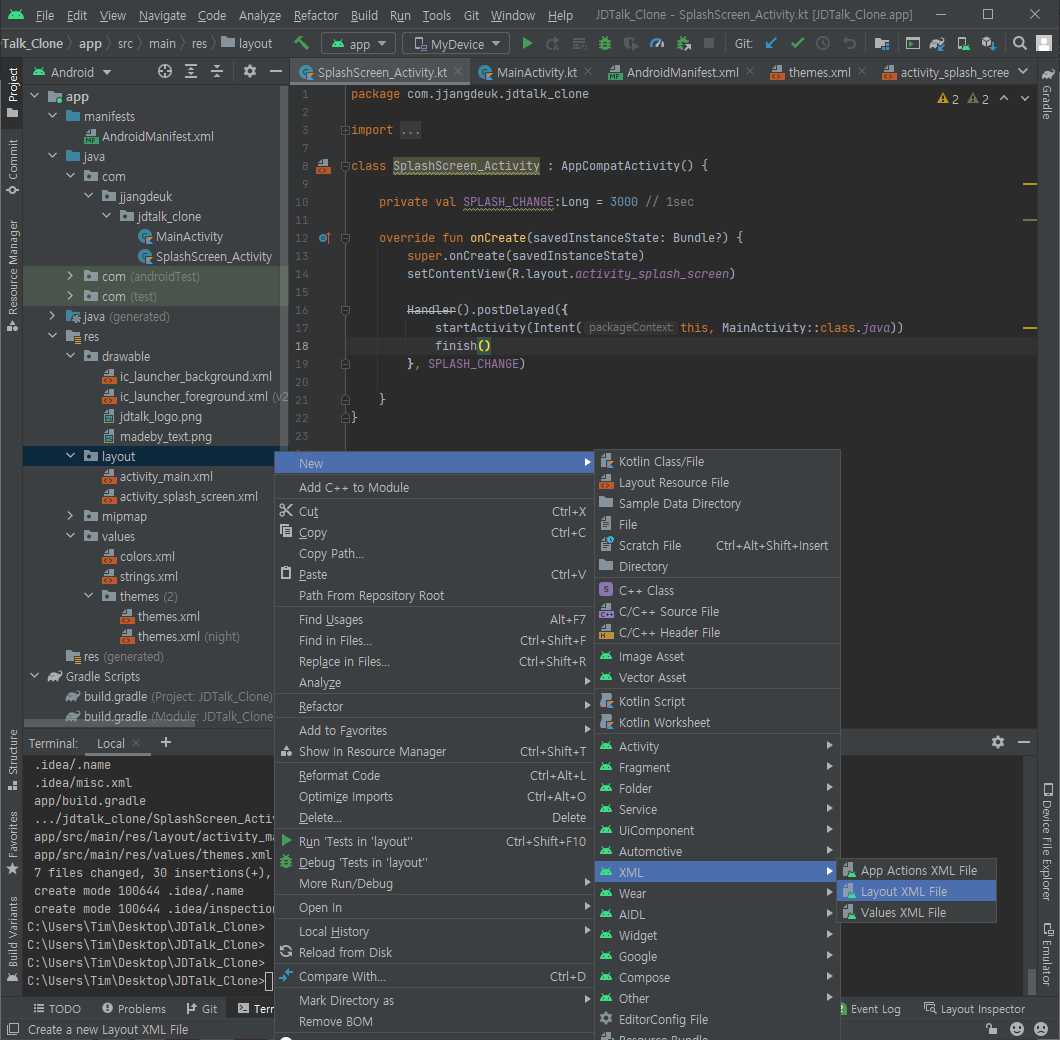Click Find Usages in context menu
Screen dimensions: 1060x1040
pos(434,619)
